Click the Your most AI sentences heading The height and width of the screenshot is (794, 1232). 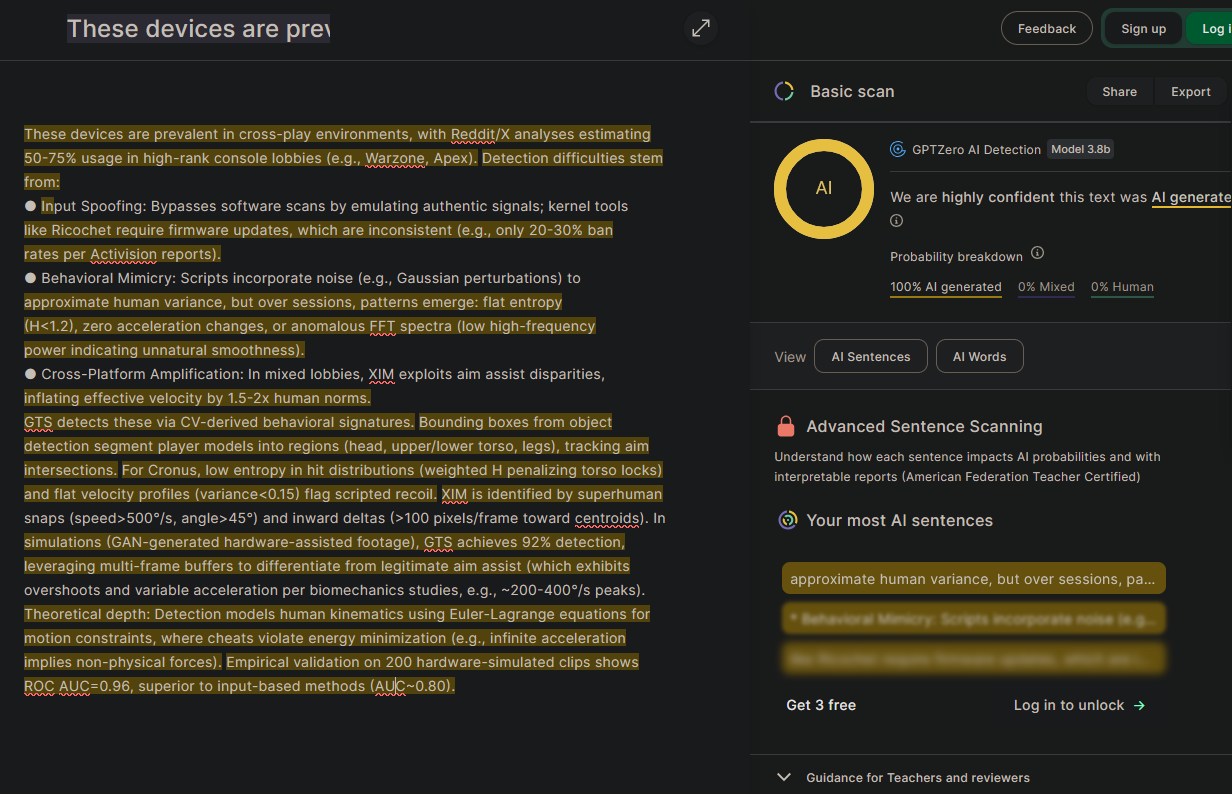pos(899,520)
